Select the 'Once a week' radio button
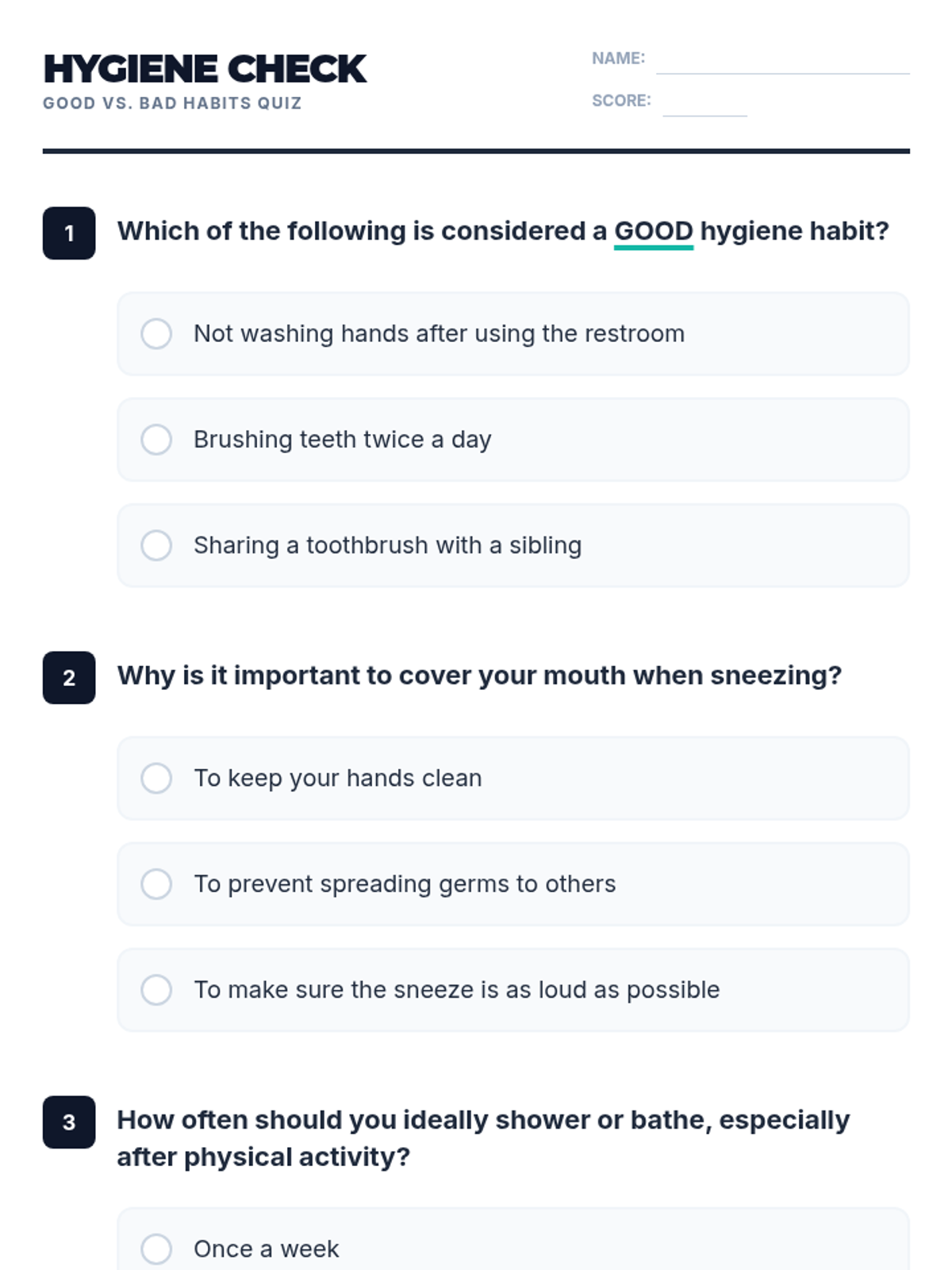This screenshot has width=952, height=1270. (156, 1249)
